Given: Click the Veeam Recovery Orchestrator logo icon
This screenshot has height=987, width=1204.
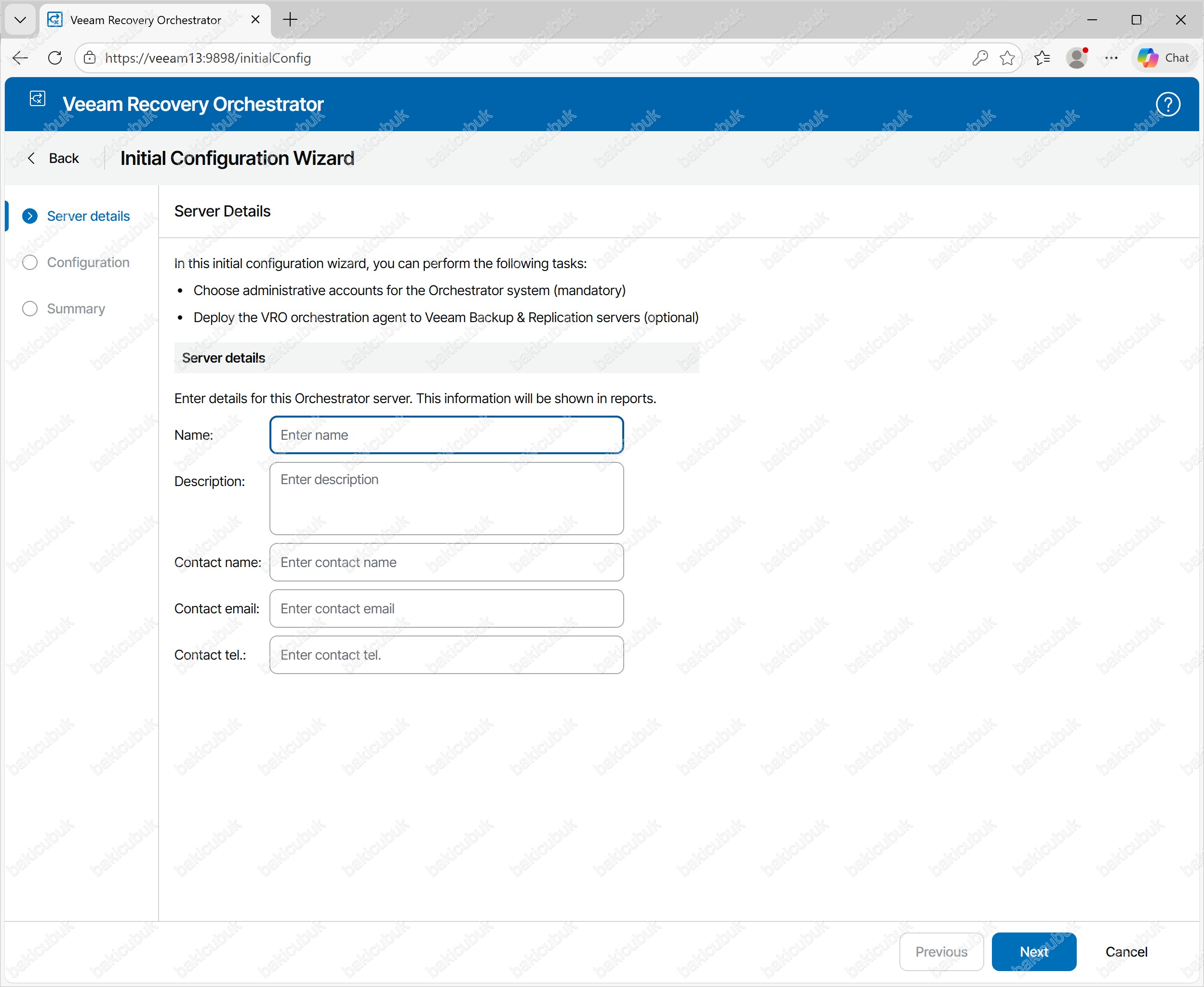Looking at the screenshot, I should pos(38,99).
